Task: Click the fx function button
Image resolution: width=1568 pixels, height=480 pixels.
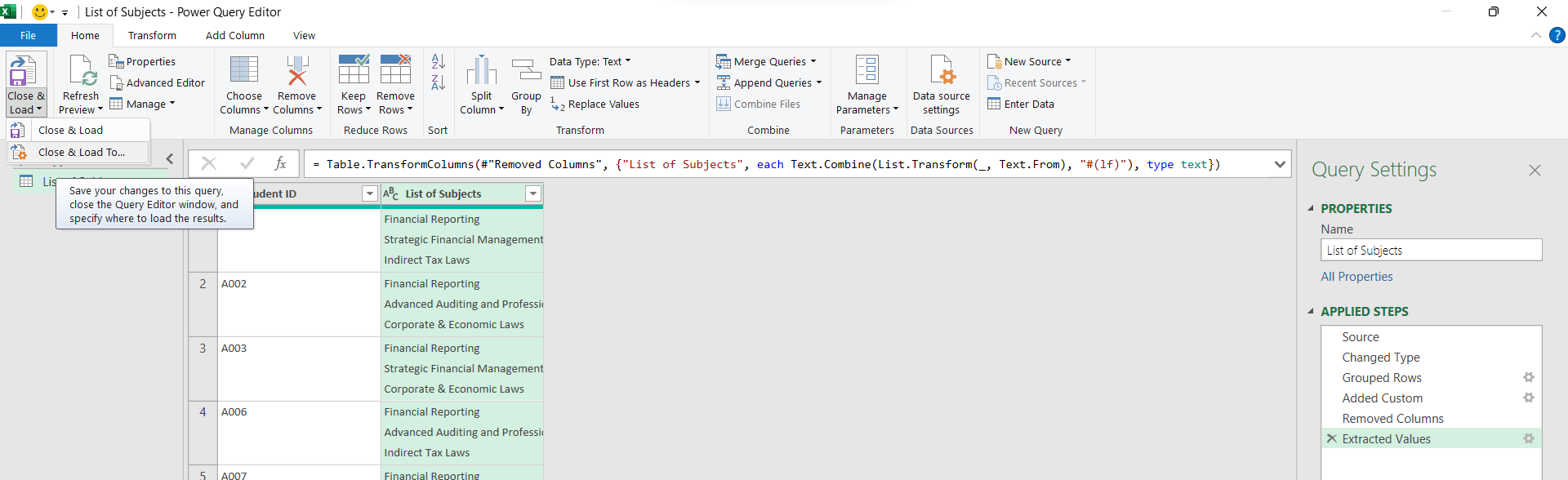Action: [280, 163]
